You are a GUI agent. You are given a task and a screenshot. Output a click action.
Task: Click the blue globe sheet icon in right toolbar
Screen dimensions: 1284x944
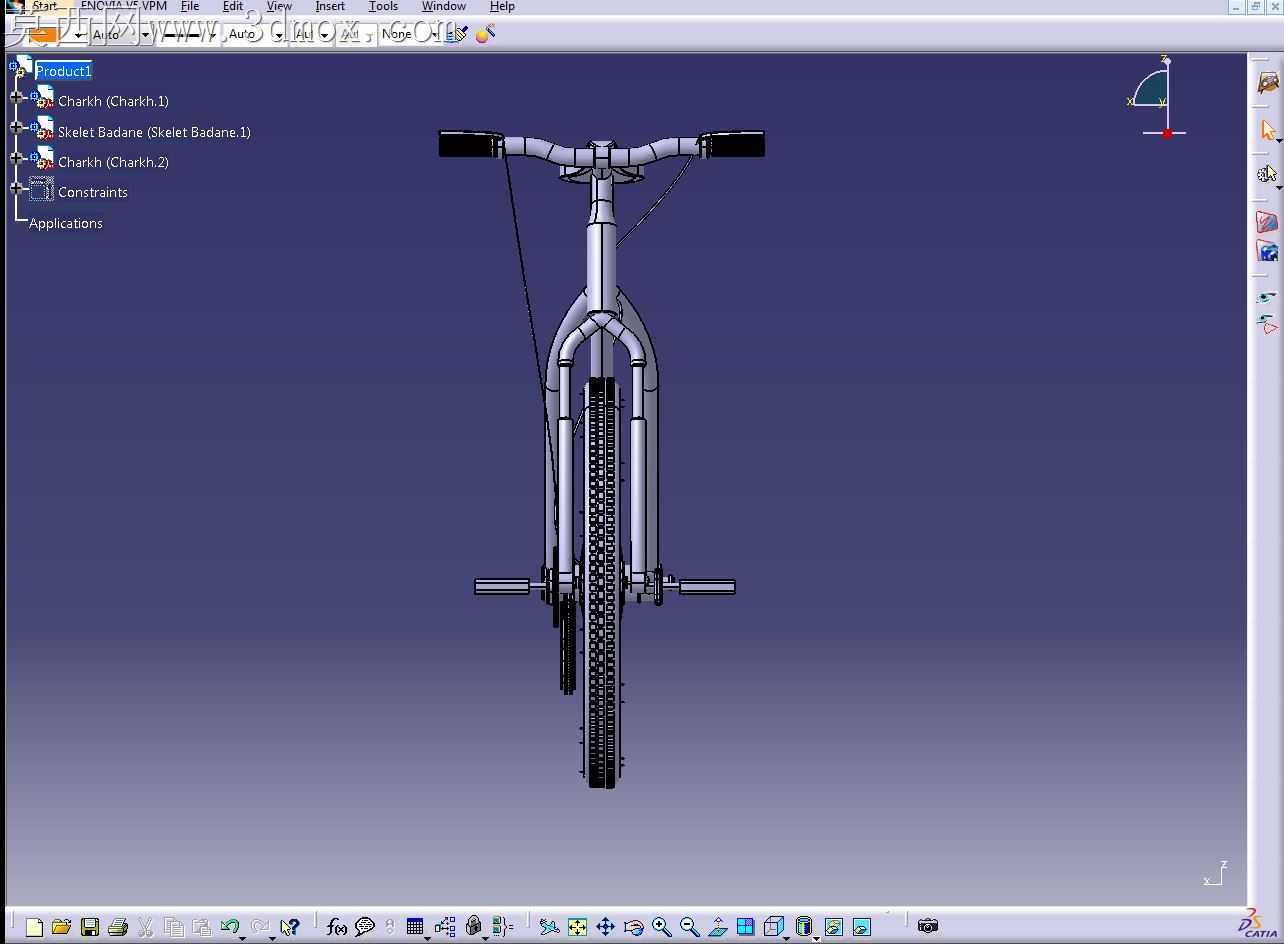coord(1267,251)
